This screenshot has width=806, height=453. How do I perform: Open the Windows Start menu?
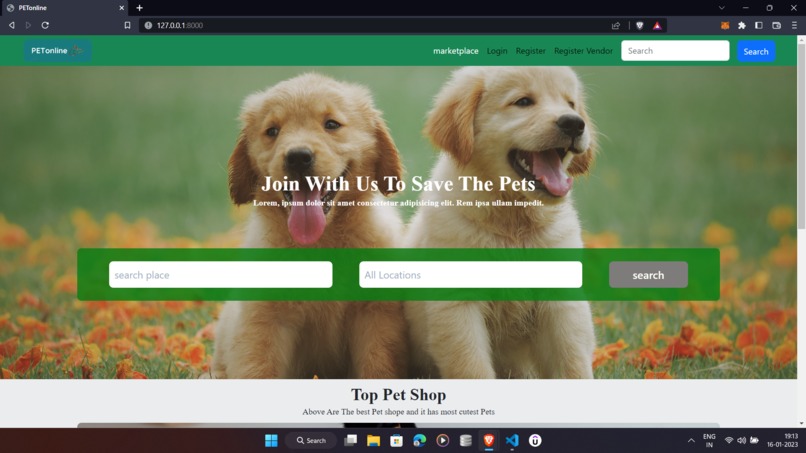[x=271, y=441]
